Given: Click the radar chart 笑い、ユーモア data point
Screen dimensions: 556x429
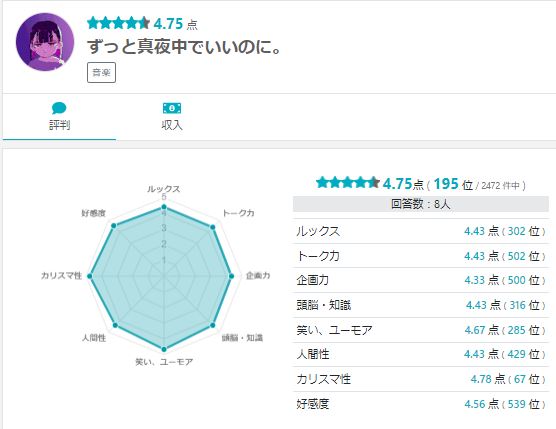Looking at the screenshot, I should click(x=164, y=349).
